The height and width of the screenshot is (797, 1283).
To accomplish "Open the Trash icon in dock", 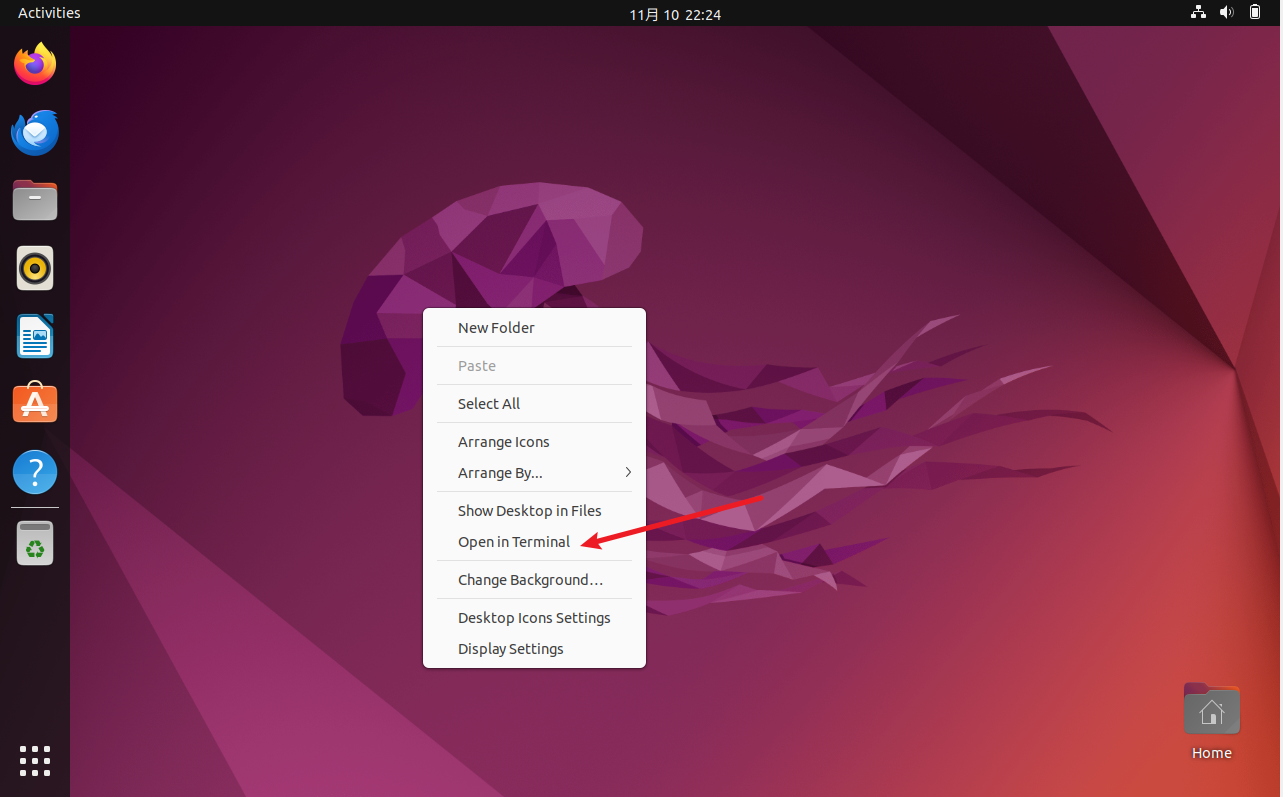I will coord(35,544).
